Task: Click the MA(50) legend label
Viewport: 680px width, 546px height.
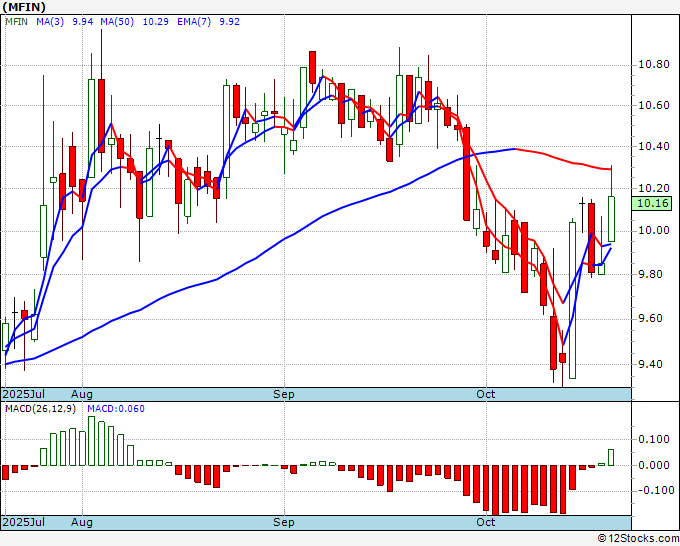Action: coord(117,22)
